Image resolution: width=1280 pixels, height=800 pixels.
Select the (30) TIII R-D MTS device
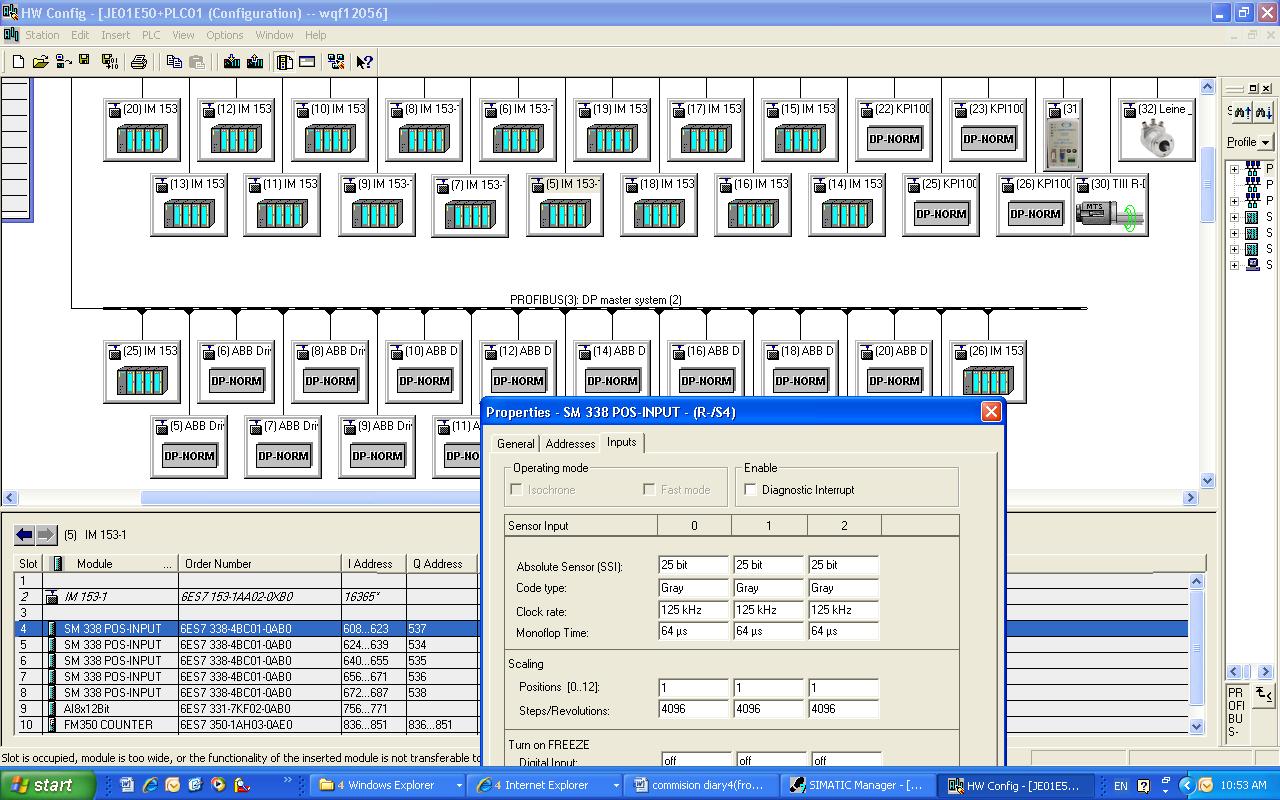click(x=1110, y=205)
